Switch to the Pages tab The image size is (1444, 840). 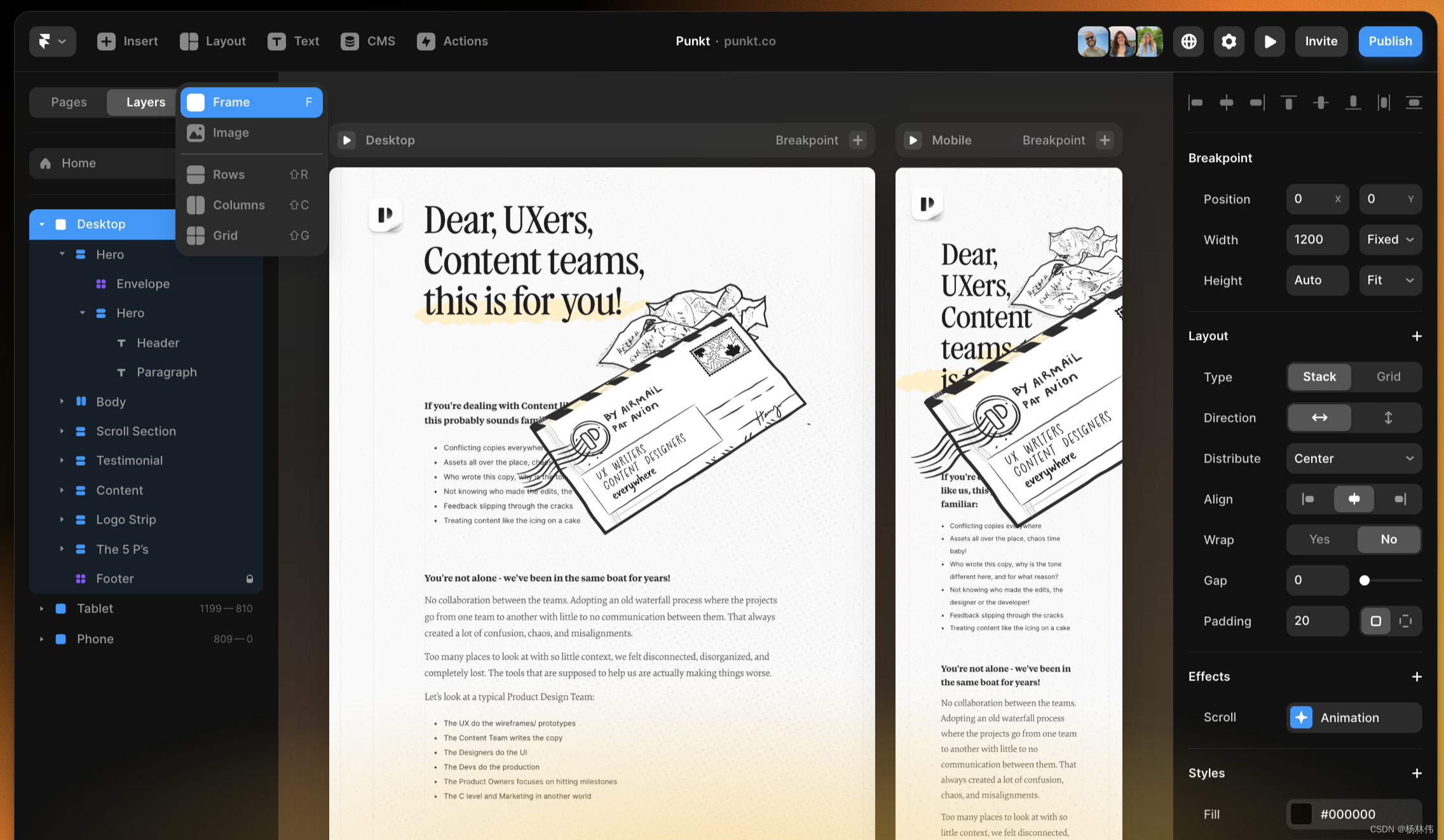pos(69,102)
